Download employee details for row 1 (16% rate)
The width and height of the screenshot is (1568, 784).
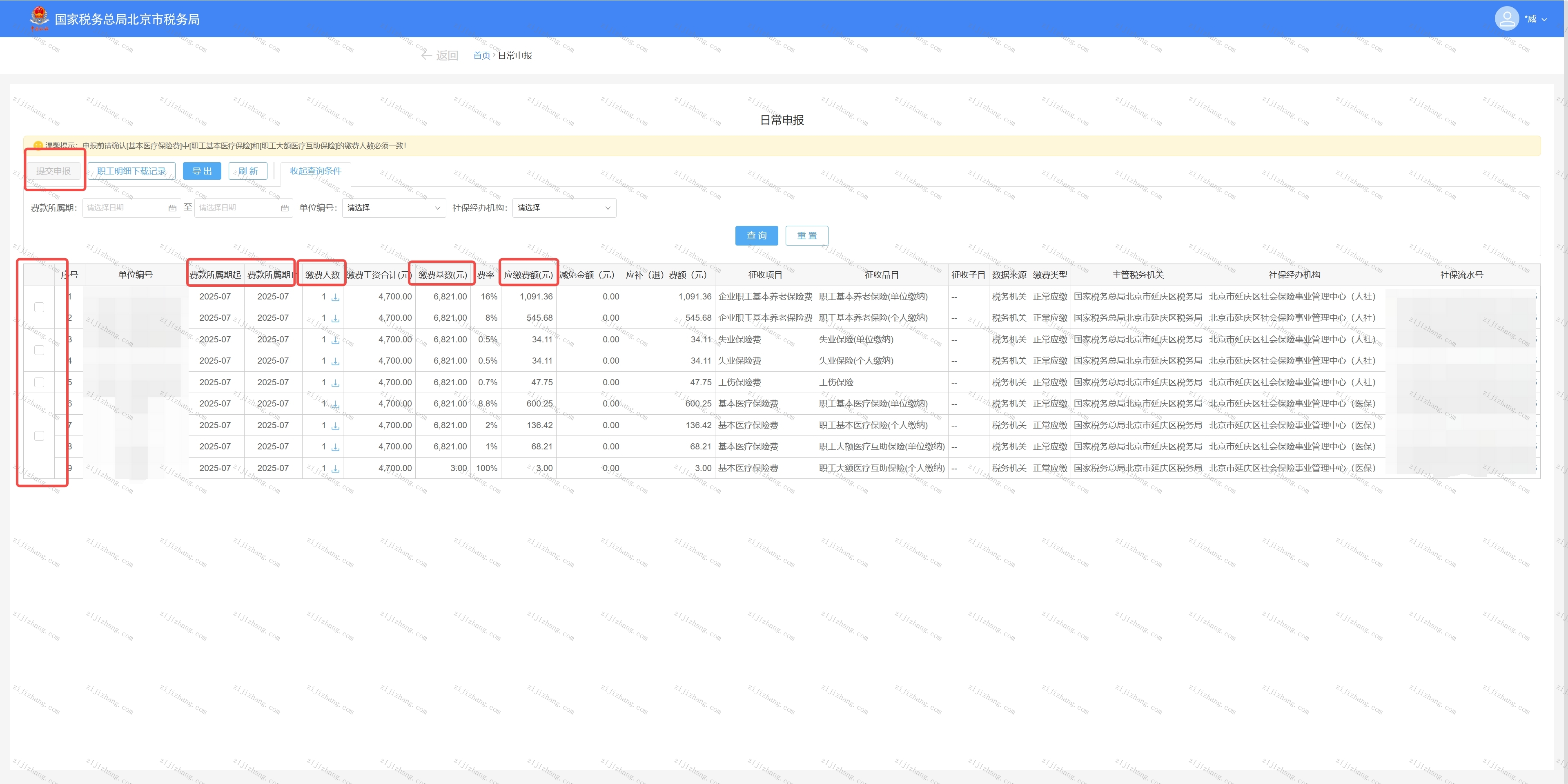335,297
